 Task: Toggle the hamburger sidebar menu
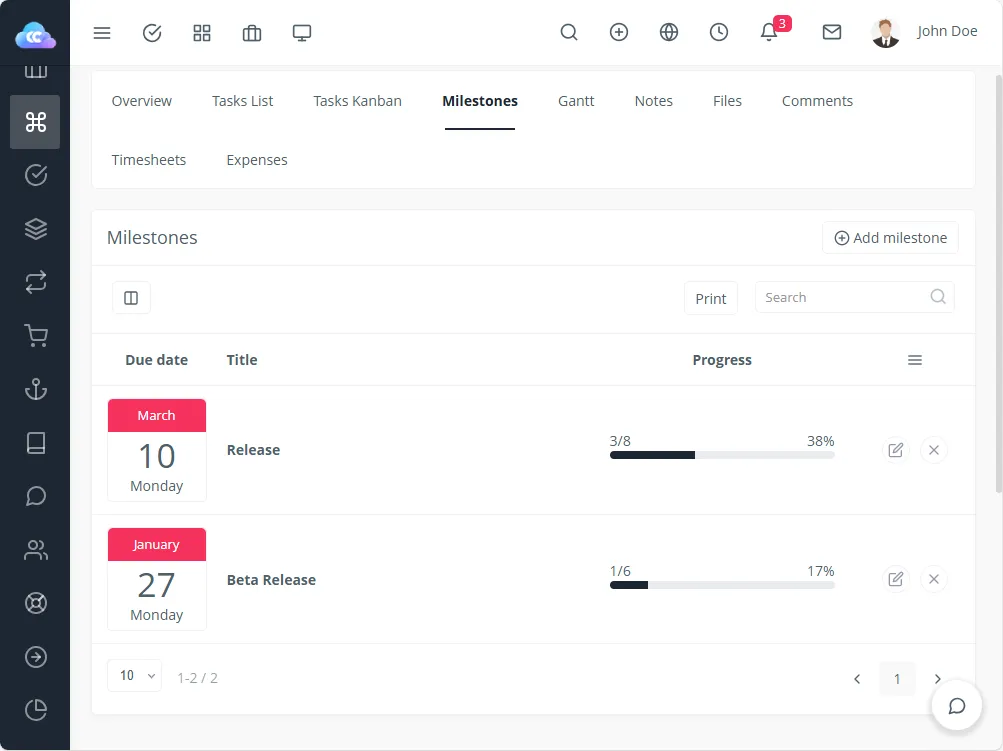pyautogui.click(x=102, y=33)
